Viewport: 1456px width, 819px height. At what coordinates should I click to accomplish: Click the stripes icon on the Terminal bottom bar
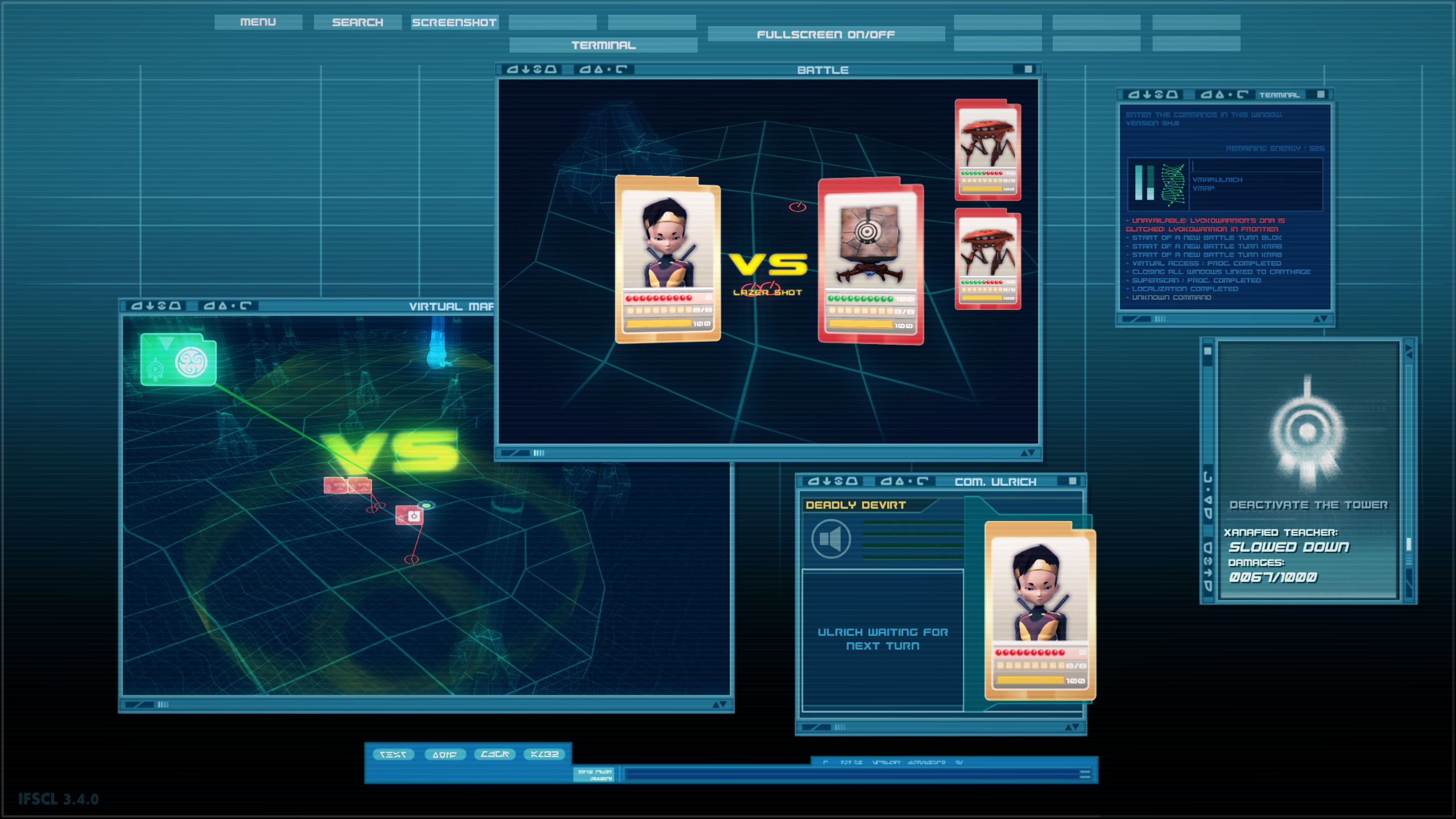1160,319
